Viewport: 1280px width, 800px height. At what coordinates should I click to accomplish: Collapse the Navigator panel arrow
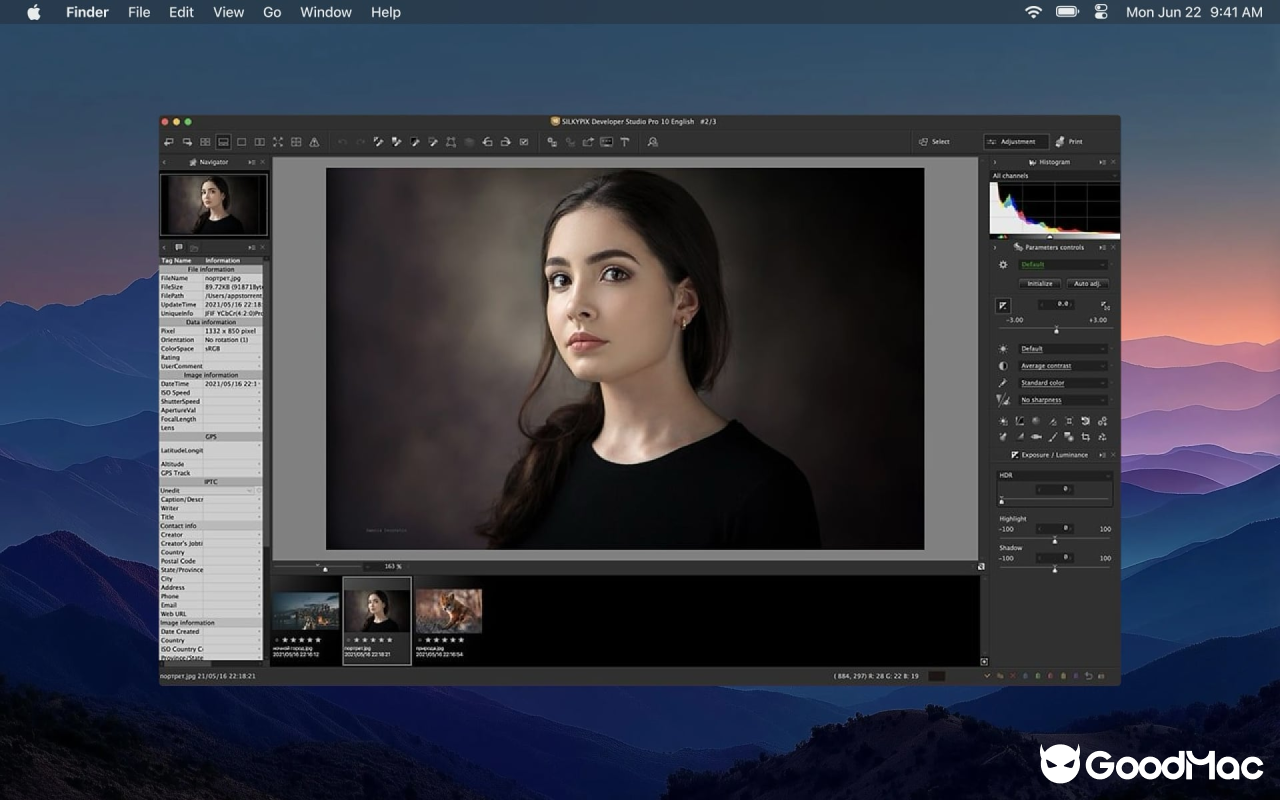click(x=165, y=162)
